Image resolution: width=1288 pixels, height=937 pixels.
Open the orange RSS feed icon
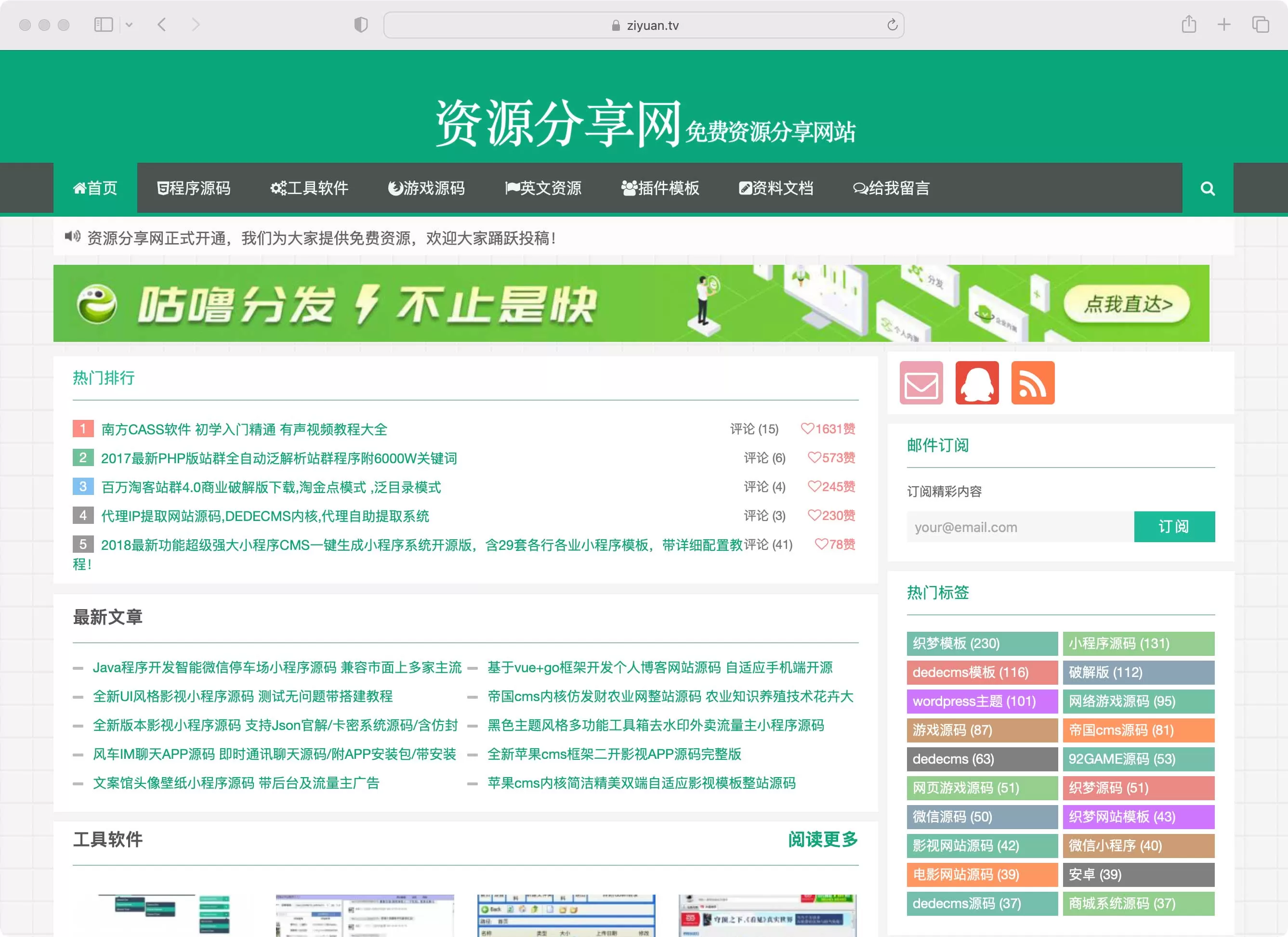(1032, 383)
